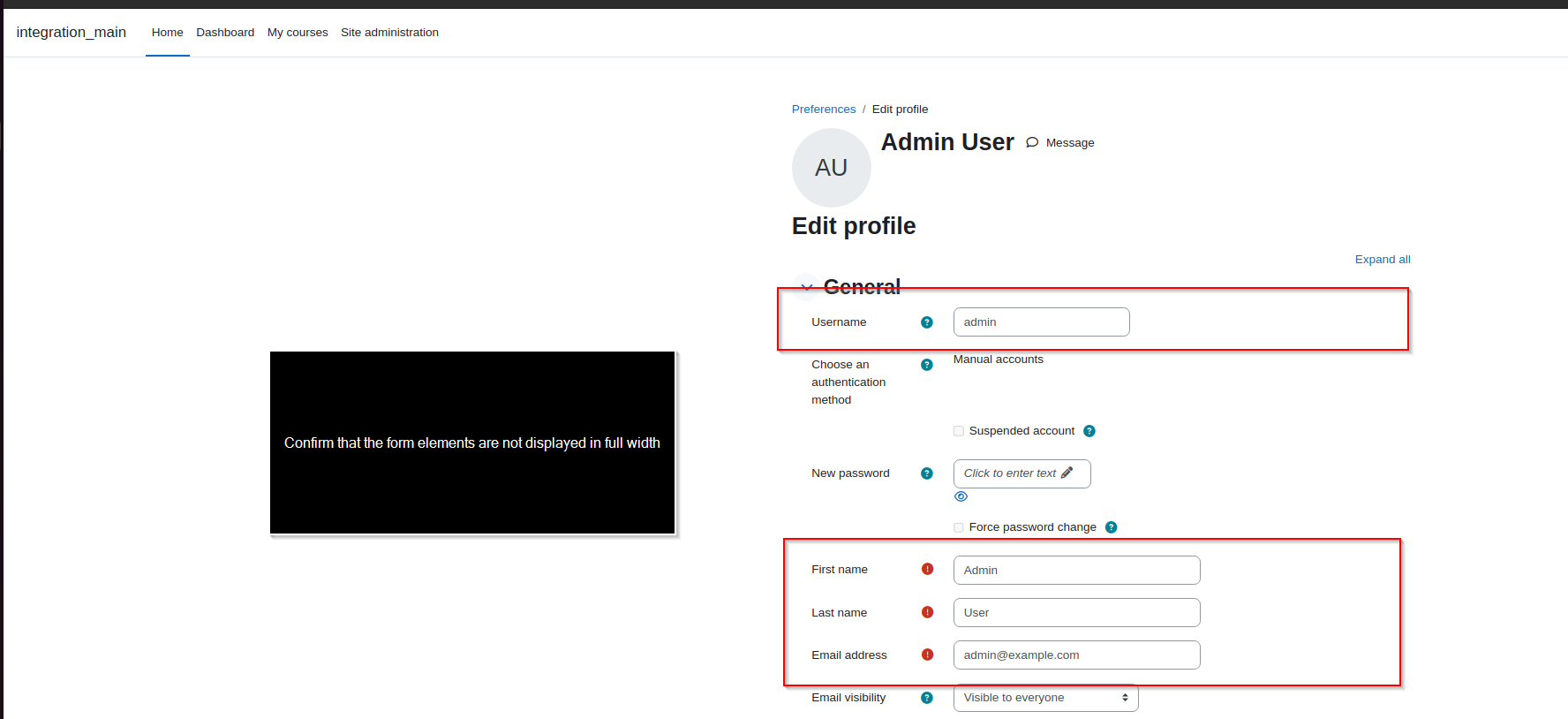Go to the Home tab
Viewport: 1568px width, 719px height.
click(167, 33)
